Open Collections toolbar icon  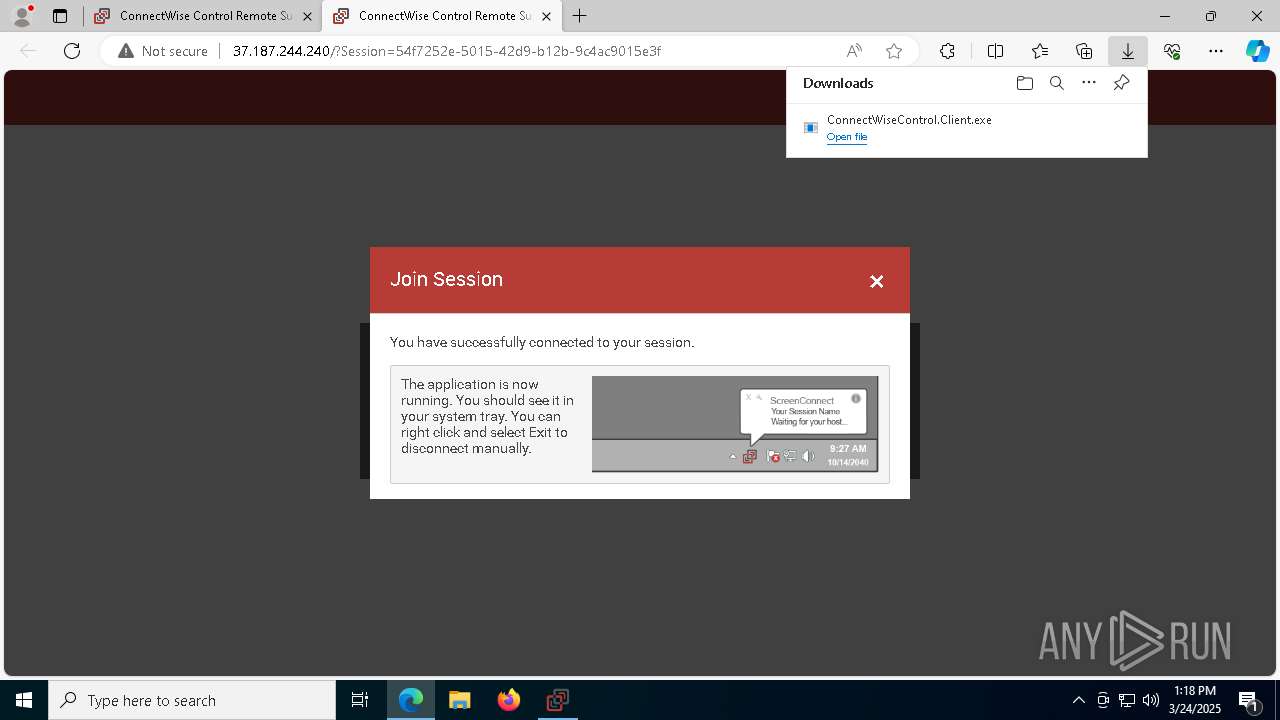pyautogui.click(x=1084, y=51)
